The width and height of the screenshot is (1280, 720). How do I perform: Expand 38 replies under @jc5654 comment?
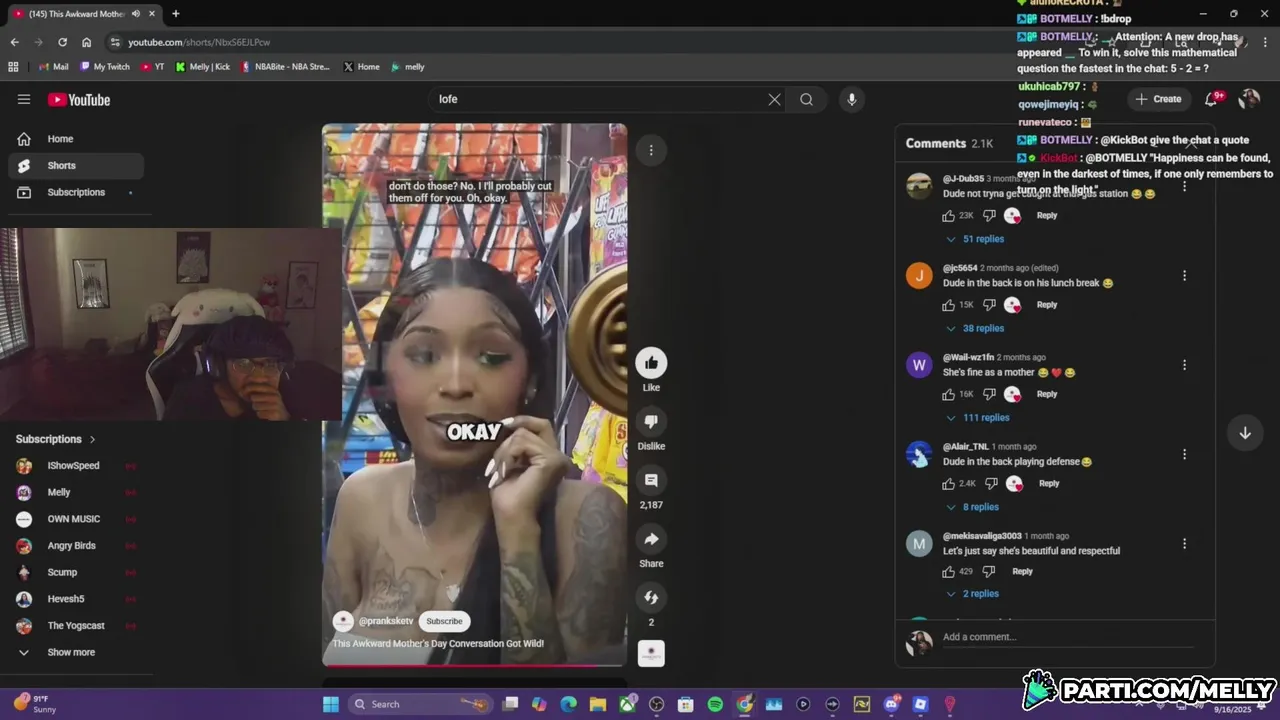(x=975, y=328)
